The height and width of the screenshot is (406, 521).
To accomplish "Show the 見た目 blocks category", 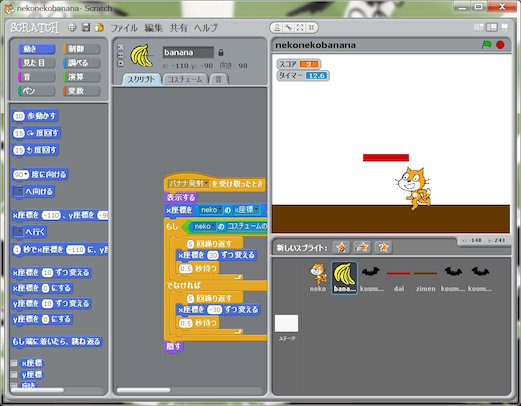I will coord(37,63).
